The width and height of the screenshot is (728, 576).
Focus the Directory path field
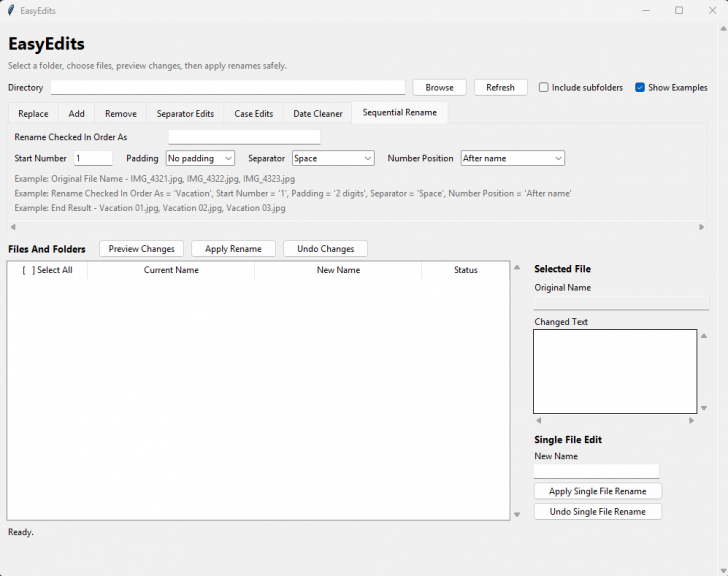228,88
